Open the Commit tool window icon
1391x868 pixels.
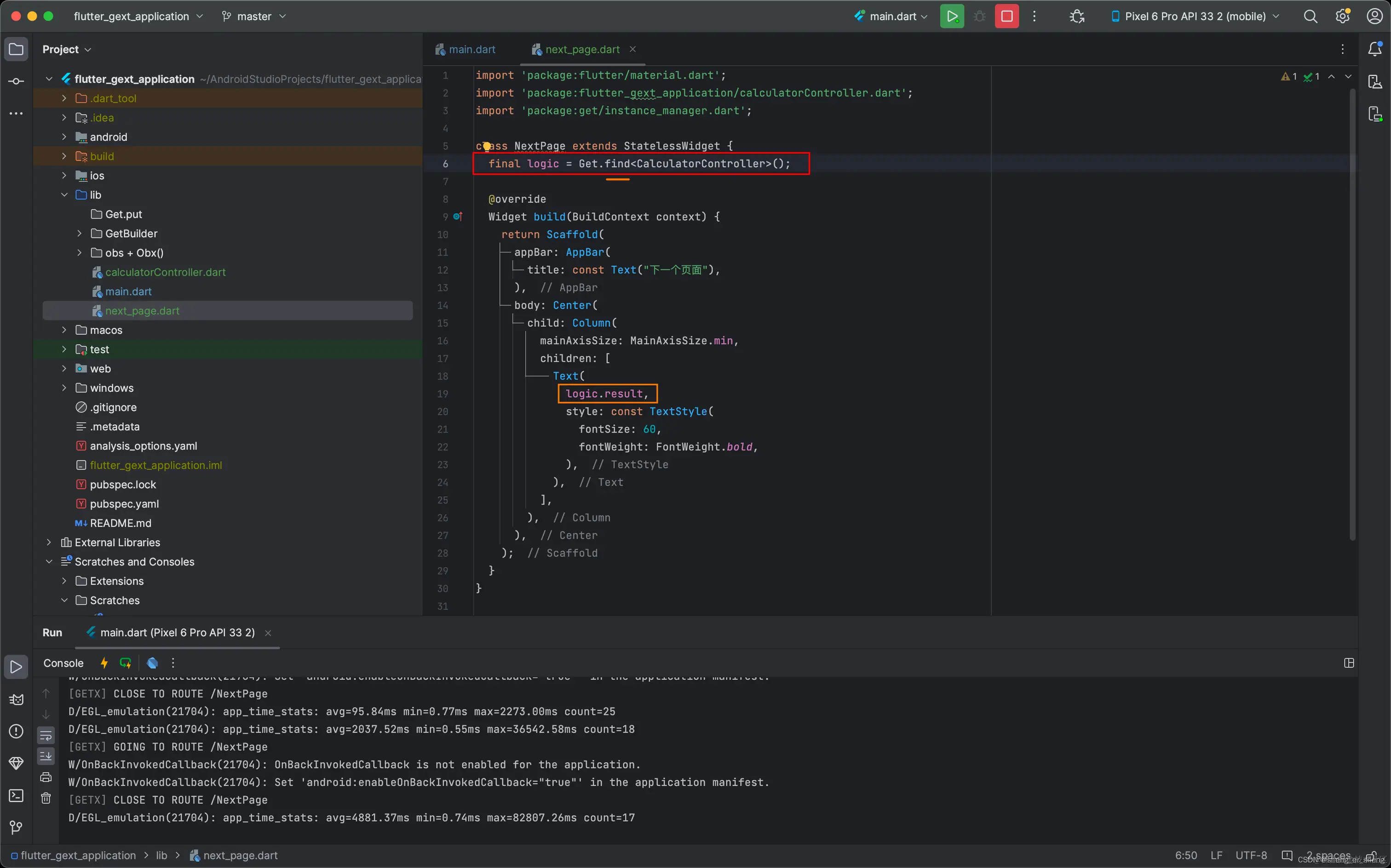[16, 81]
